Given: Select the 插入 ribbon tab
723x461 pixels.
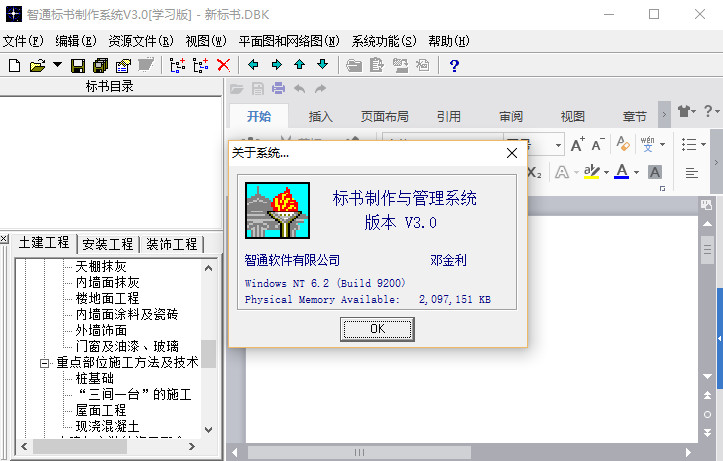Looking at the screenshot, I should tap(321, 116).
